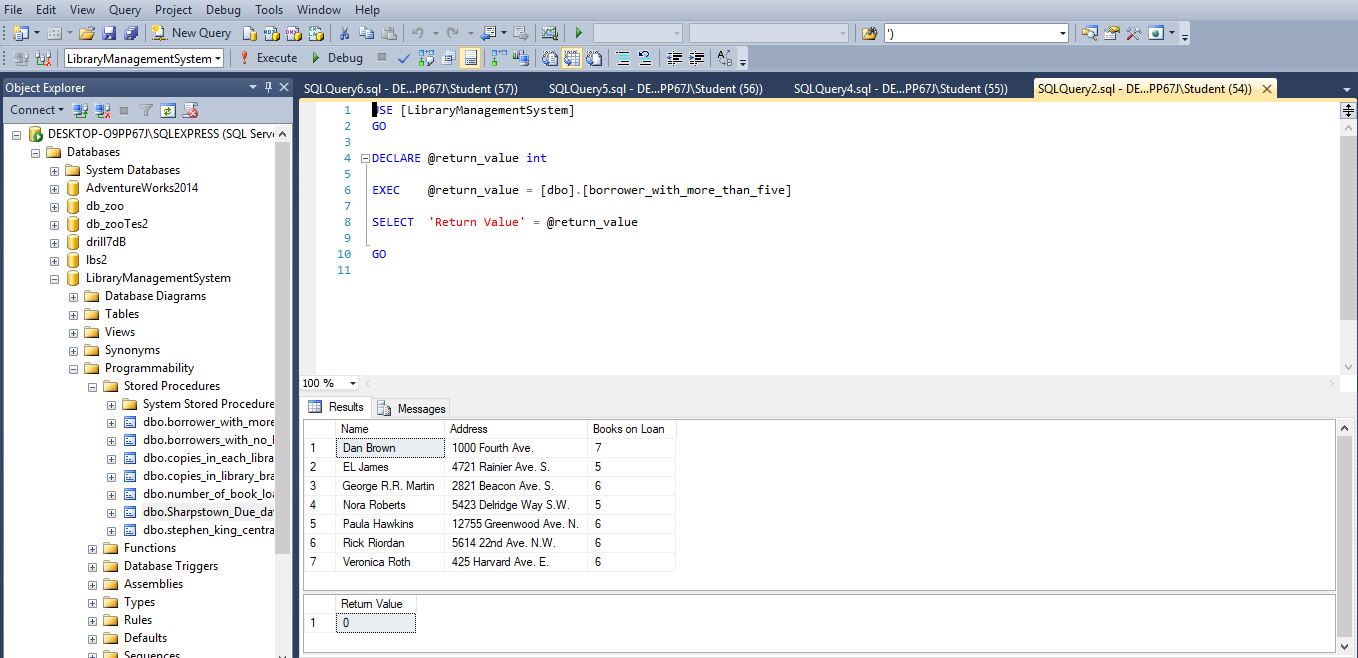Viewport: 1358px width, 658px height.
Task: Display the Estimated Execution Plan
Action: tap(427, 58)
